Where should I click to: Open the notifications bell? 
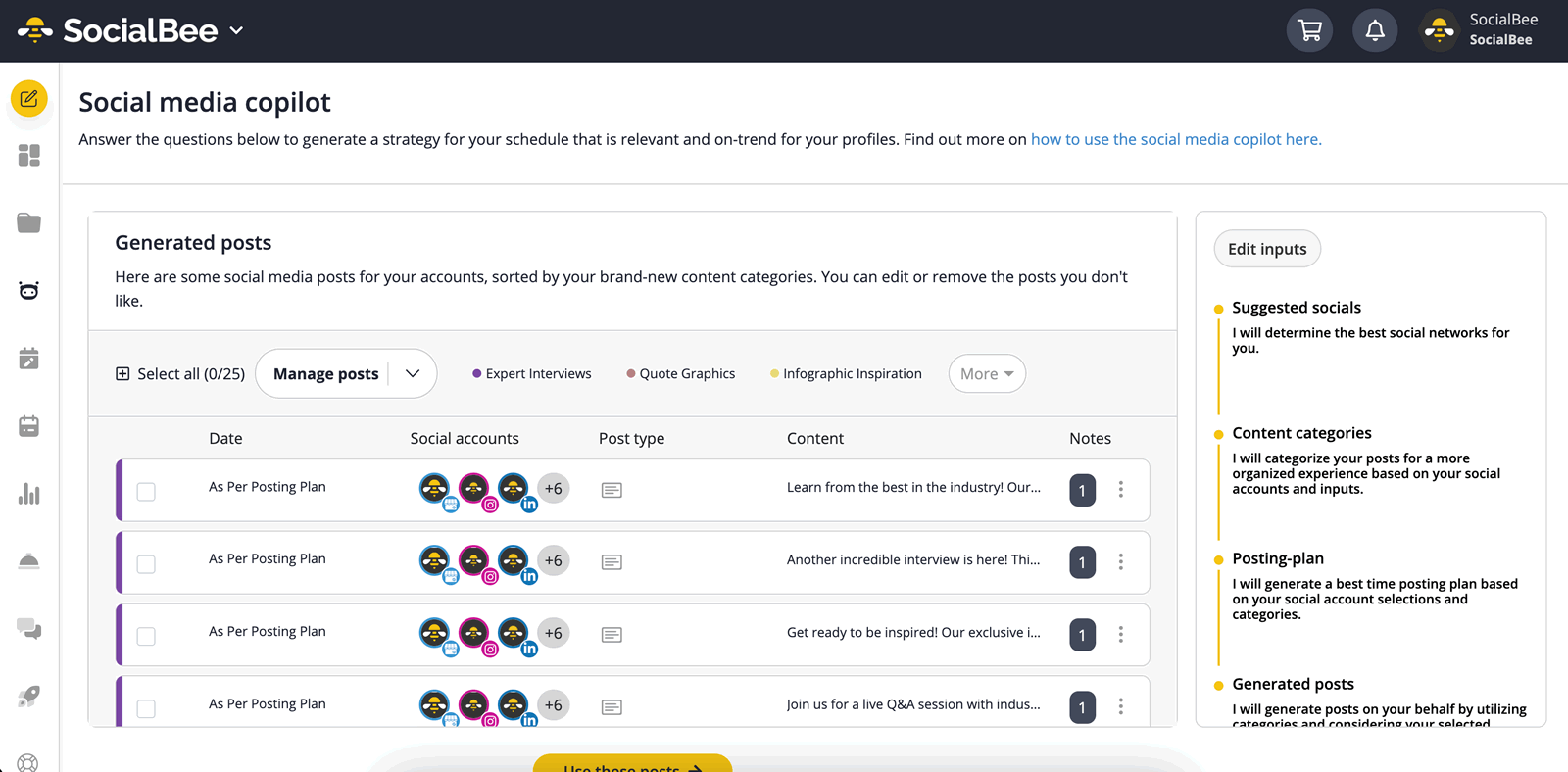point(1375,31)
